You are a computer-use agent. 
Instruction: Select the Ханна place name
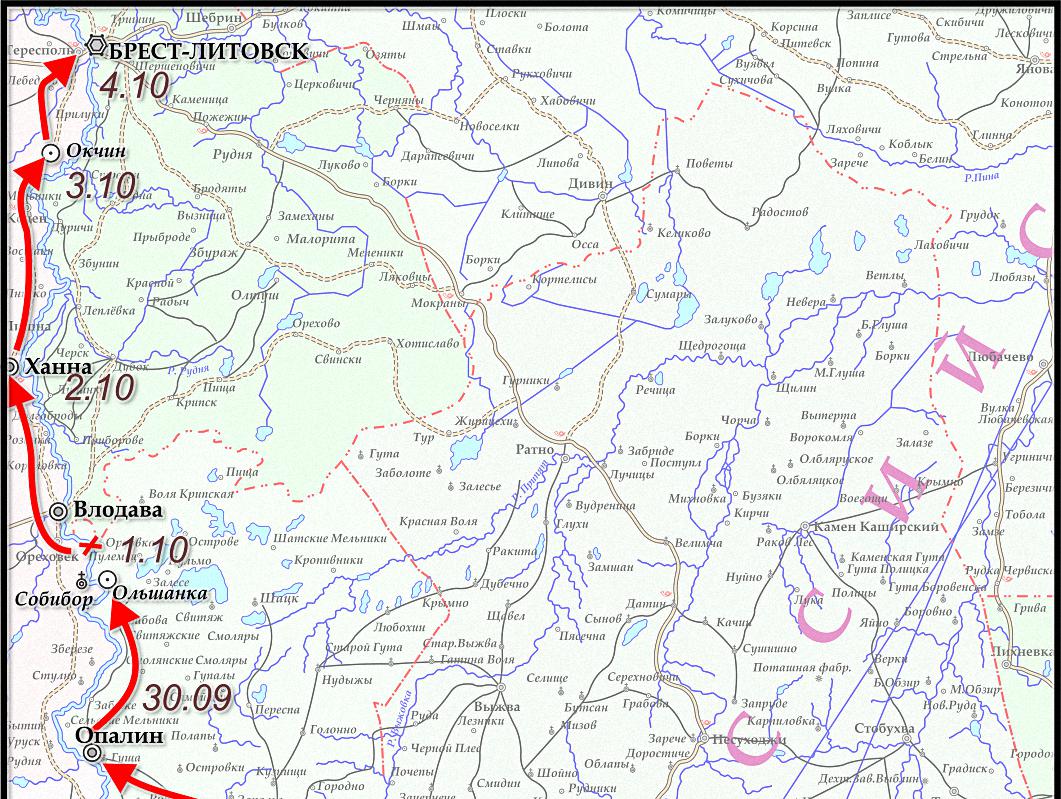[x=58, y=367]
